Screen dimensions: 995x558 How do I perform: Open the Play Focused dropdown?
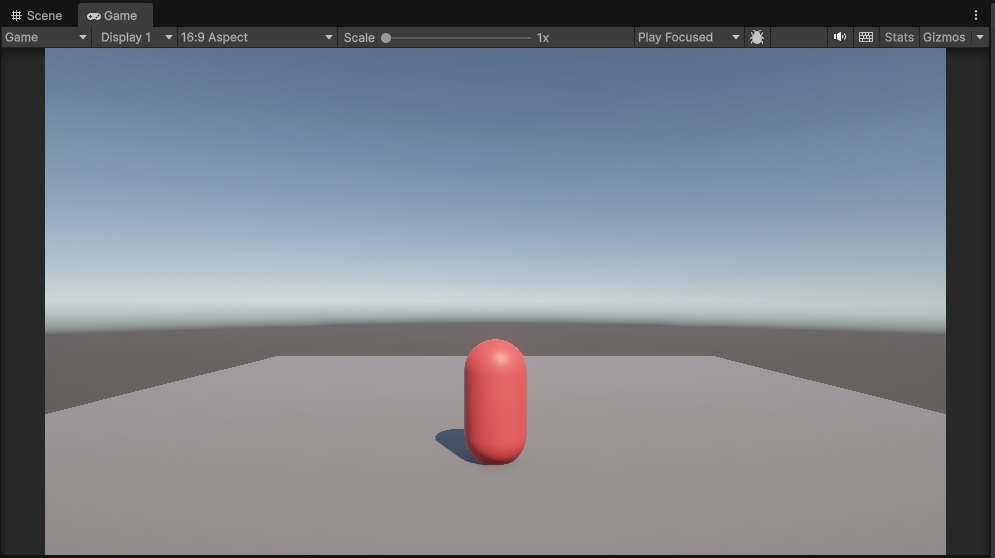688,37
